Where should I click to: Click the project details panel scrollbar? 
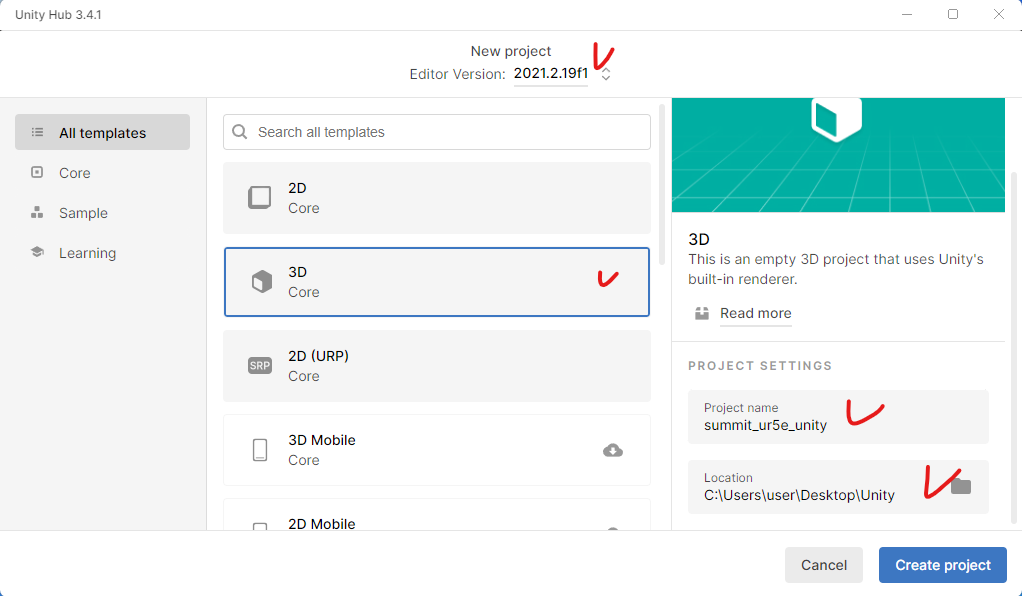(x=1014, y=347)
